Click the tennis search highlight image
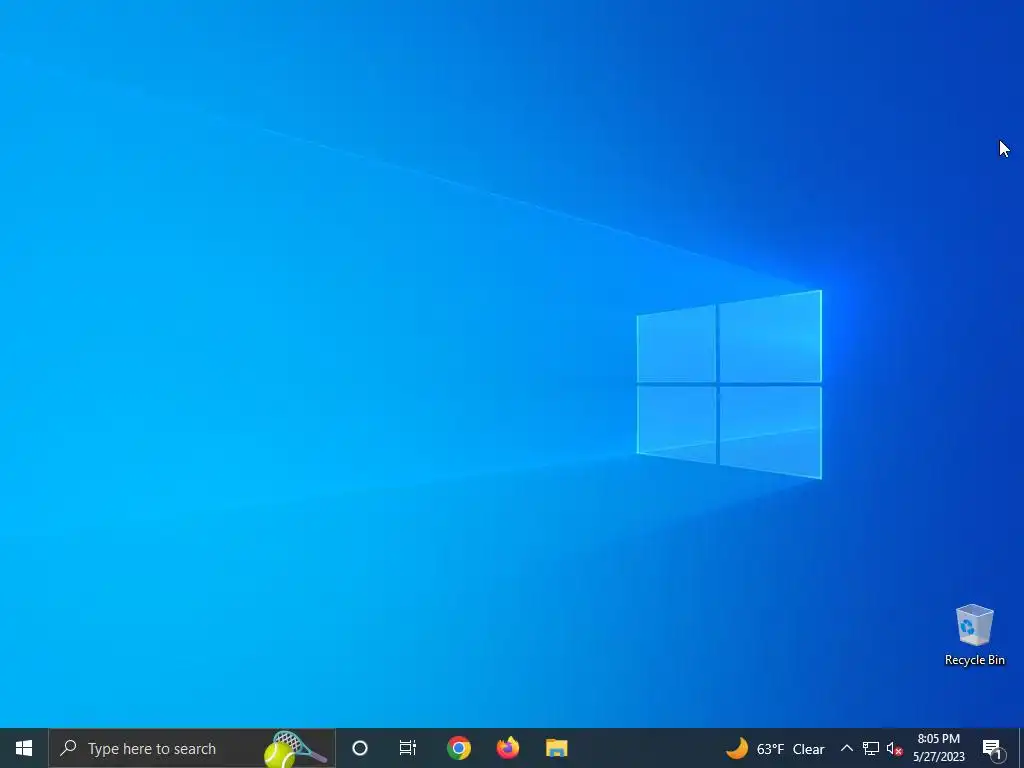 point(295,749)
